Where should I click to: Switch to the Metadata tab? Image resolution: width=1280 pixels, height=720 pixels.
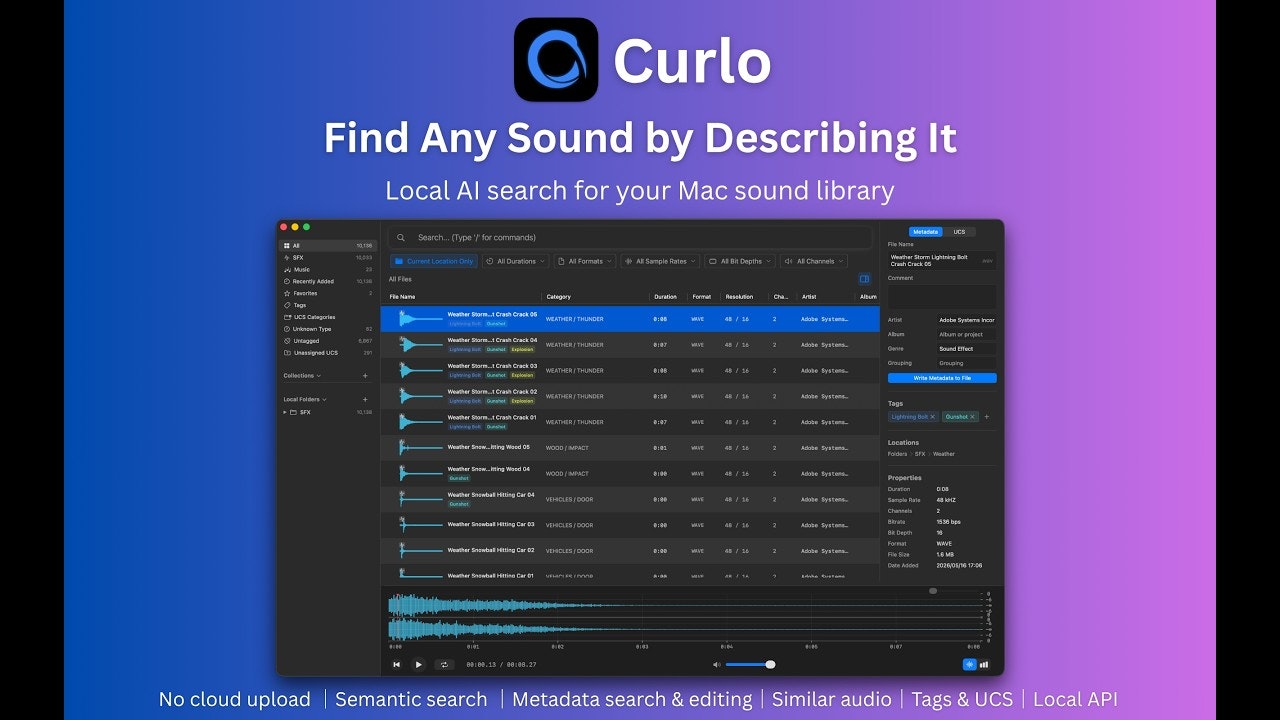926,232
